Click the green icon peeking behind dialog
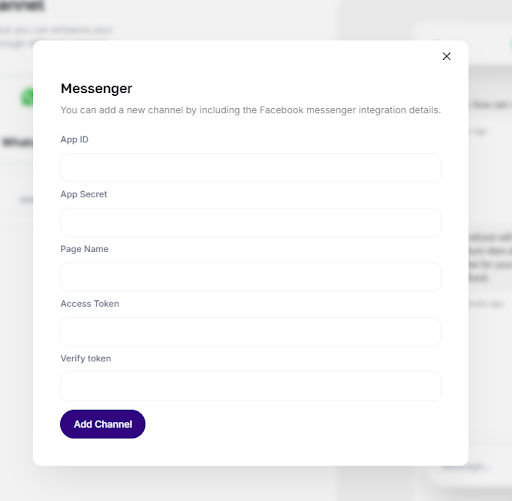Image resolution: width=512 pixels, height=501 pixels. coord(27,97)
